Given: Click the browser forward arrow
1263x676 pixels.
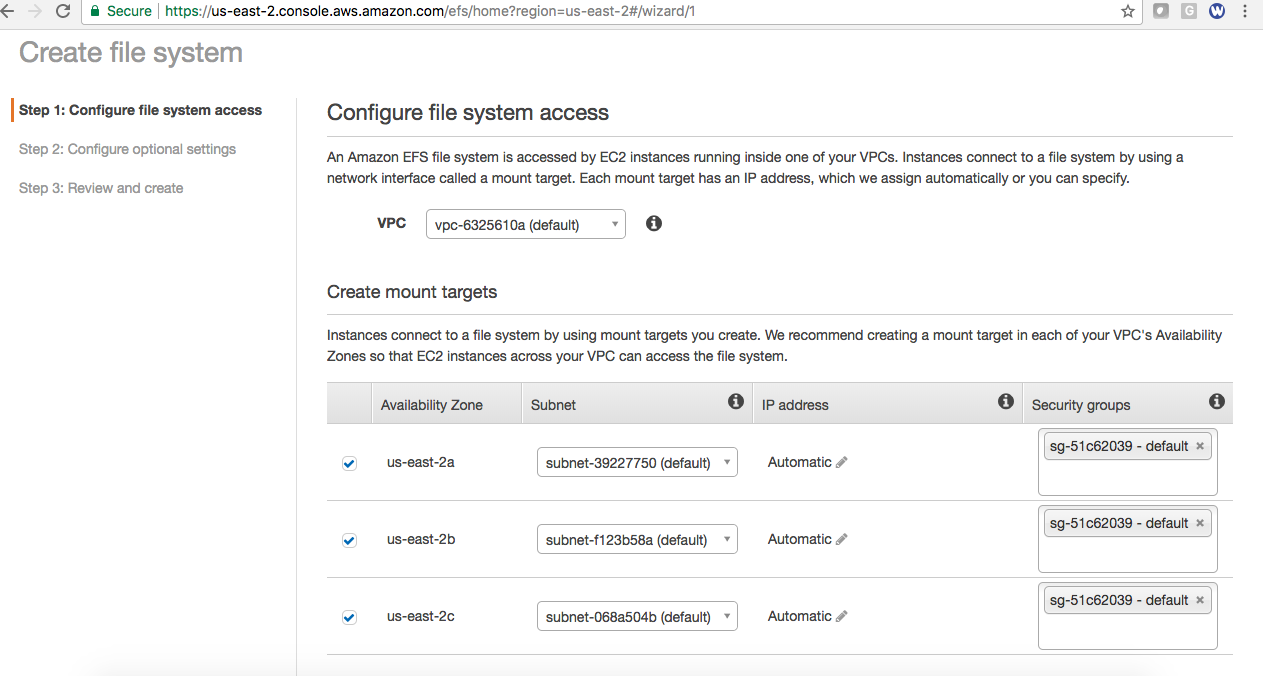Looking at the screenshot, I should coord(35,11).
